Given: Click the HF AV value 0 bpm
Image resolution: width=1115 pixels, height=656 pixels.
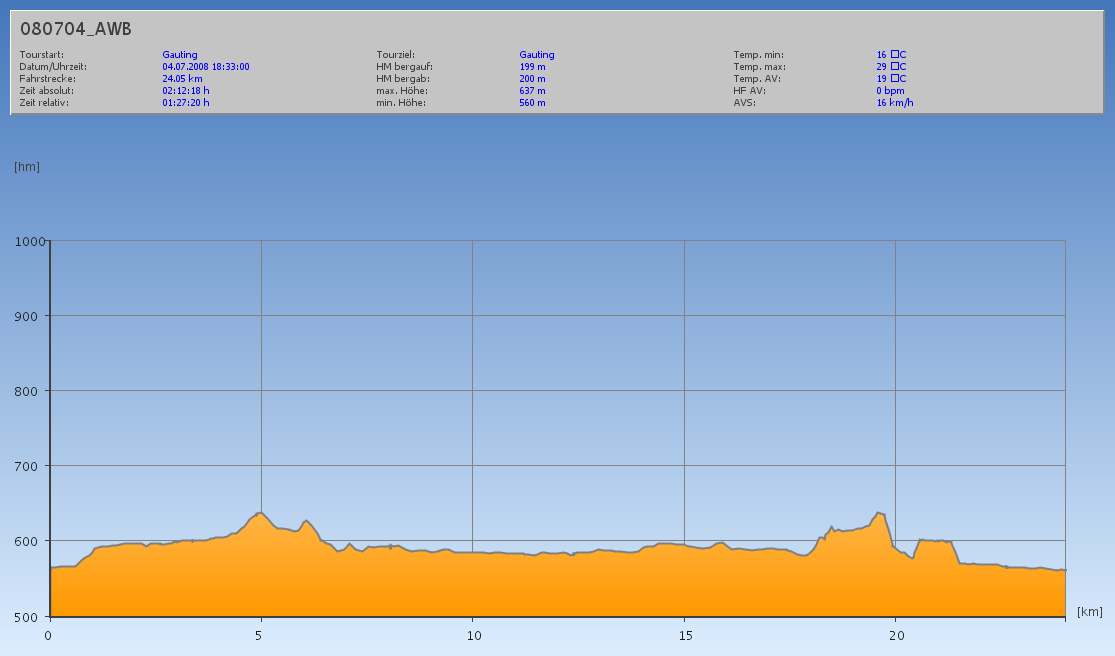Looking at the screenshot, I should tap(890, 91).
